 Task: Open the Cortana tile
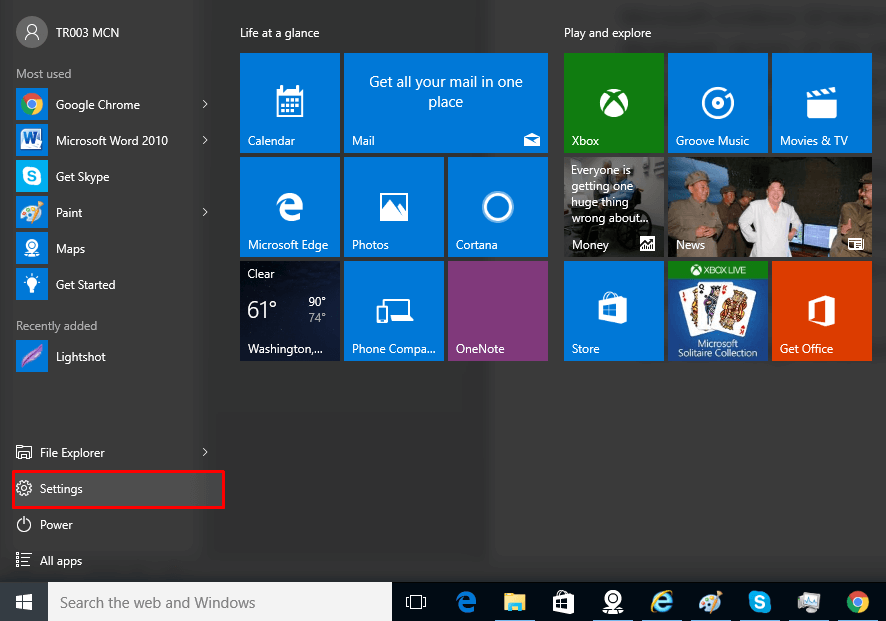(x=497, y=207)
